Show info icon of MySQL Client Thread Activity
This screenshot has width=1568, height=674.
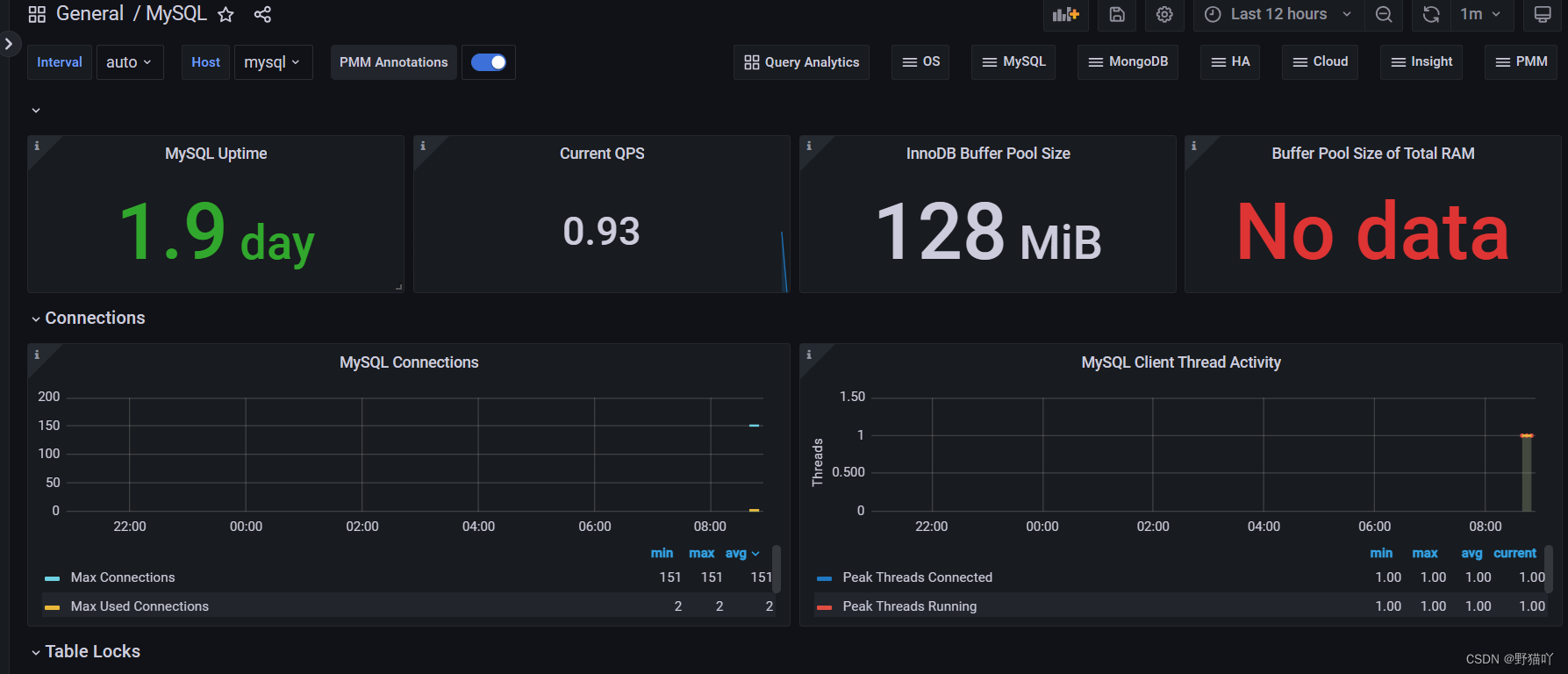pos(809,355)
